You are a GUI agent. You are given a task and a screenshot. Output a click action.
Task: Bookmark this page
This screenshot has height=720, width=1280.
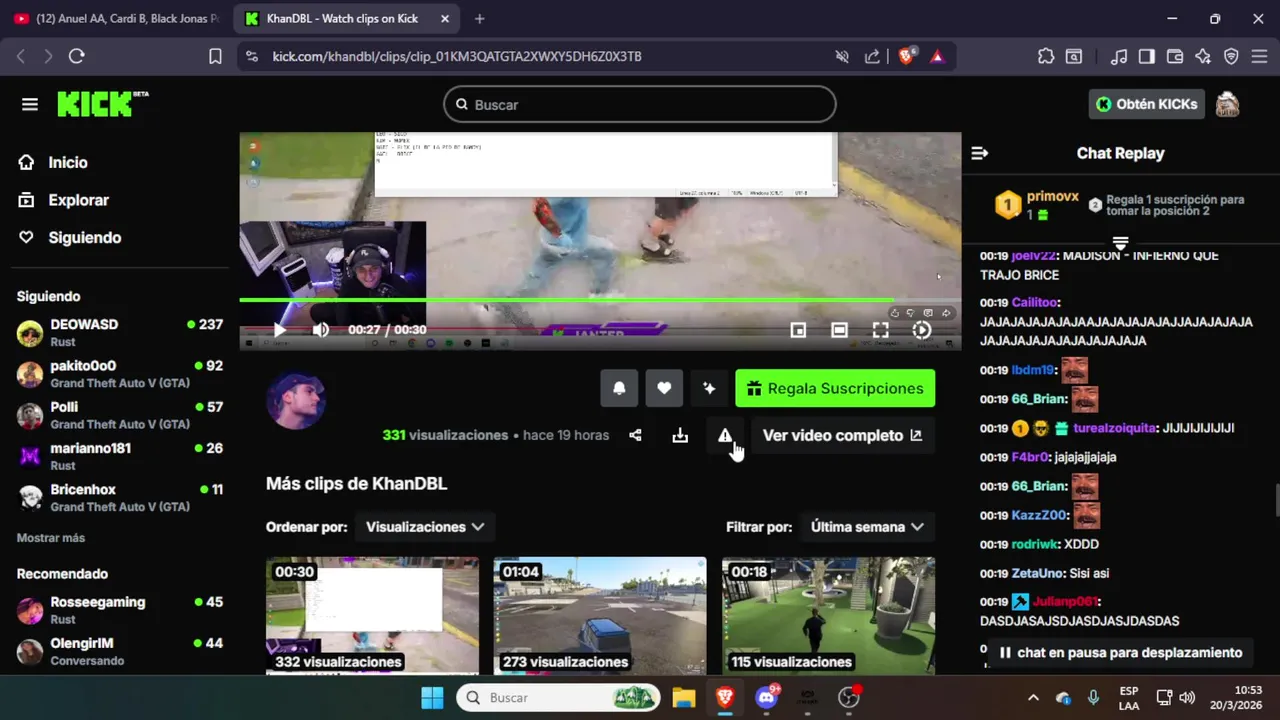(x=215, y=57)
